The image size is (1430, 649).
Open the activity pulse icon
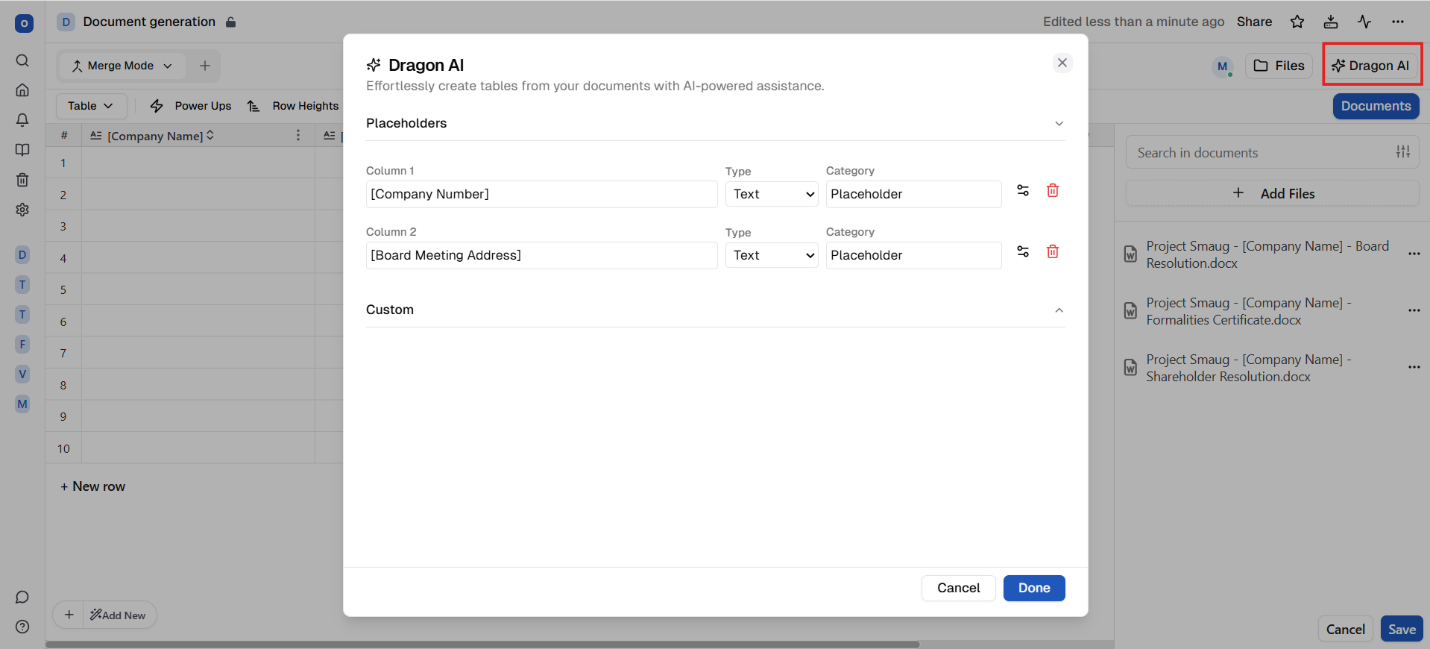coord(1364,22)
